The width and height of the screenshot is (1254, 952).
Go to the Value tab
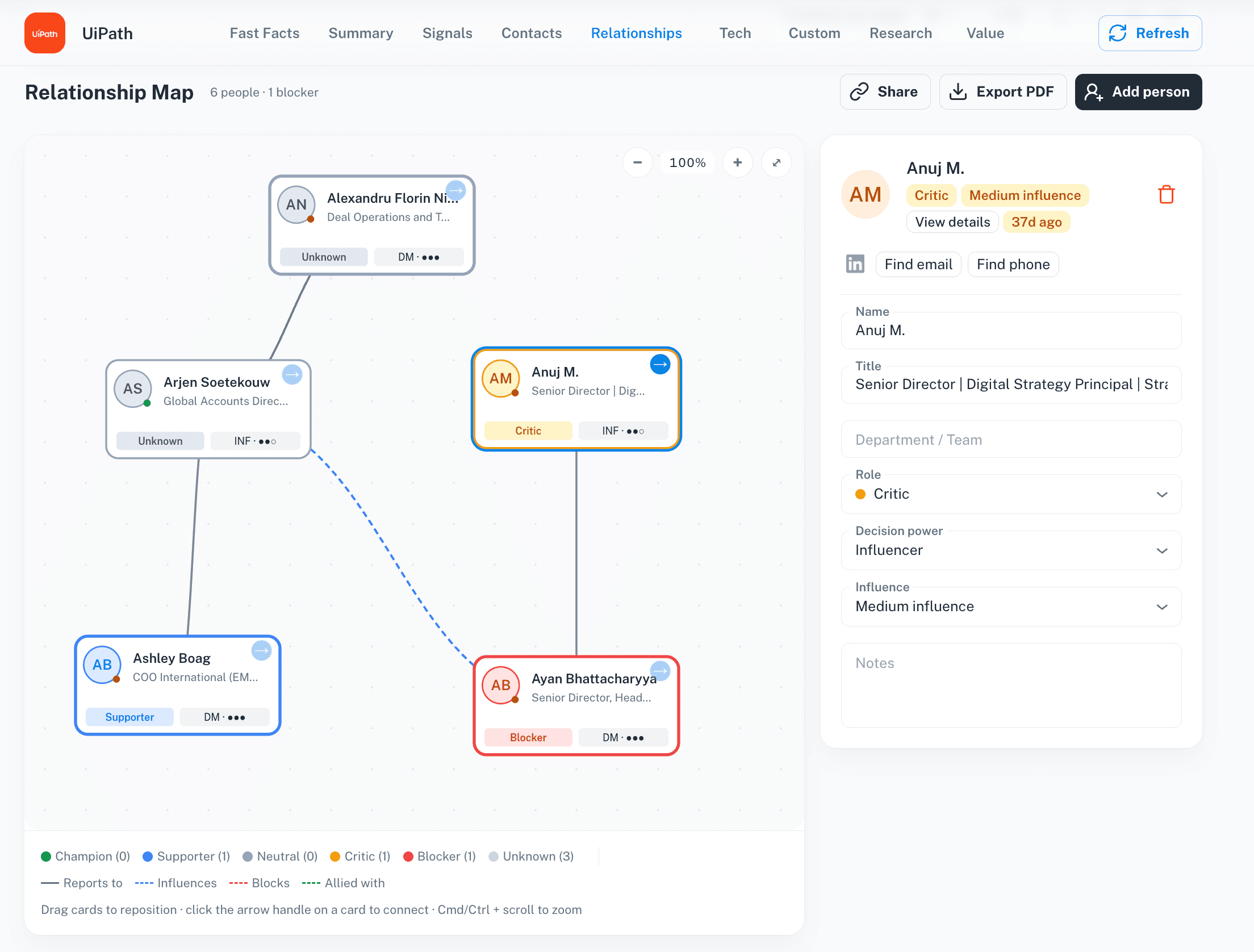[x=985, y=33]
